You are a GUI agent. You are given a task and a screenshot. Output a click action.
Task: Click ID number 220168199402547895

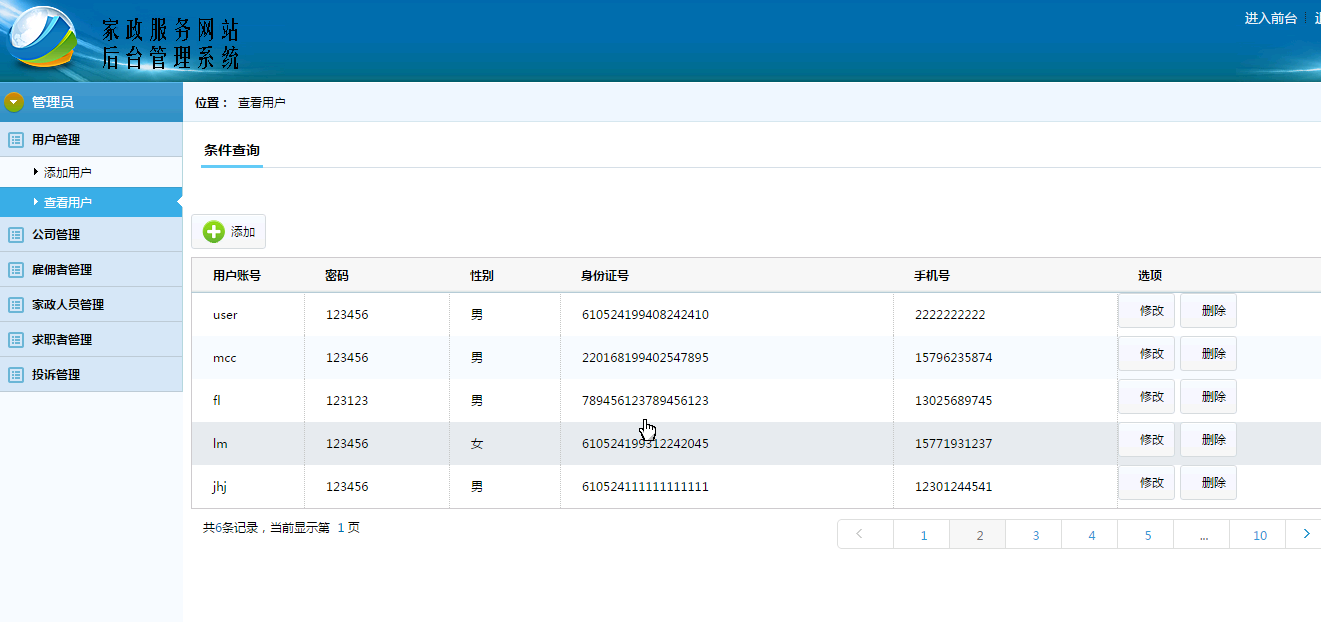pos(645,358)
